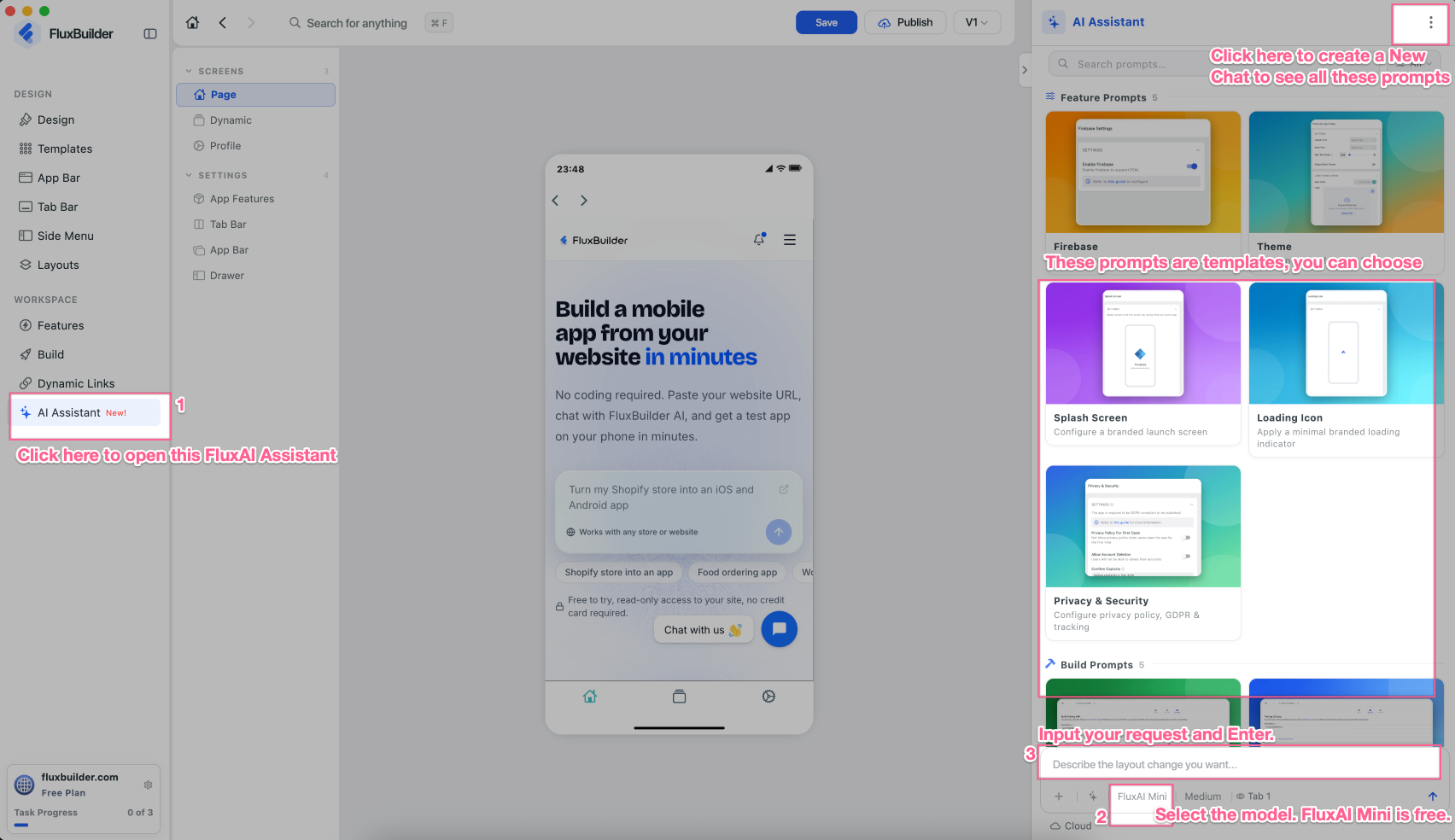
Task: Go to the Home icon in the top toolbar
Action: [x=193, y=23]
